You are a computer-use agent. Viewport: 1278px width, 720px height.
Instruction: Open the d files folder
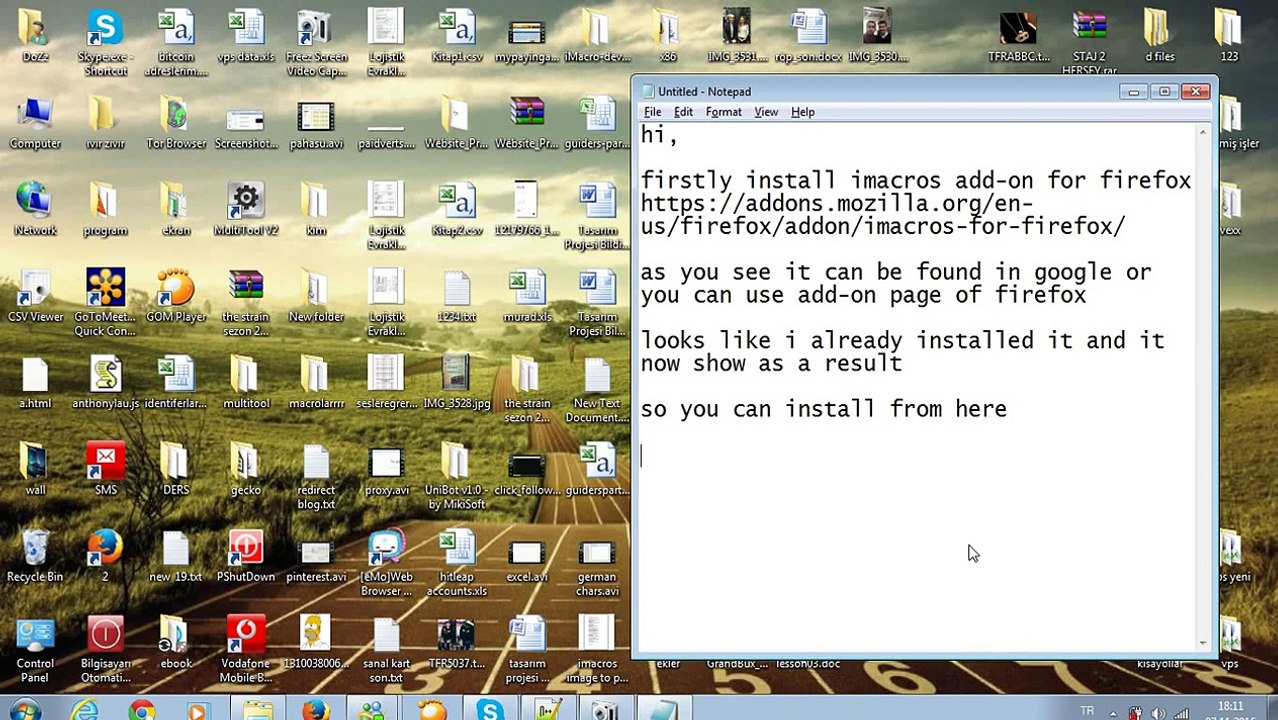1160,36
